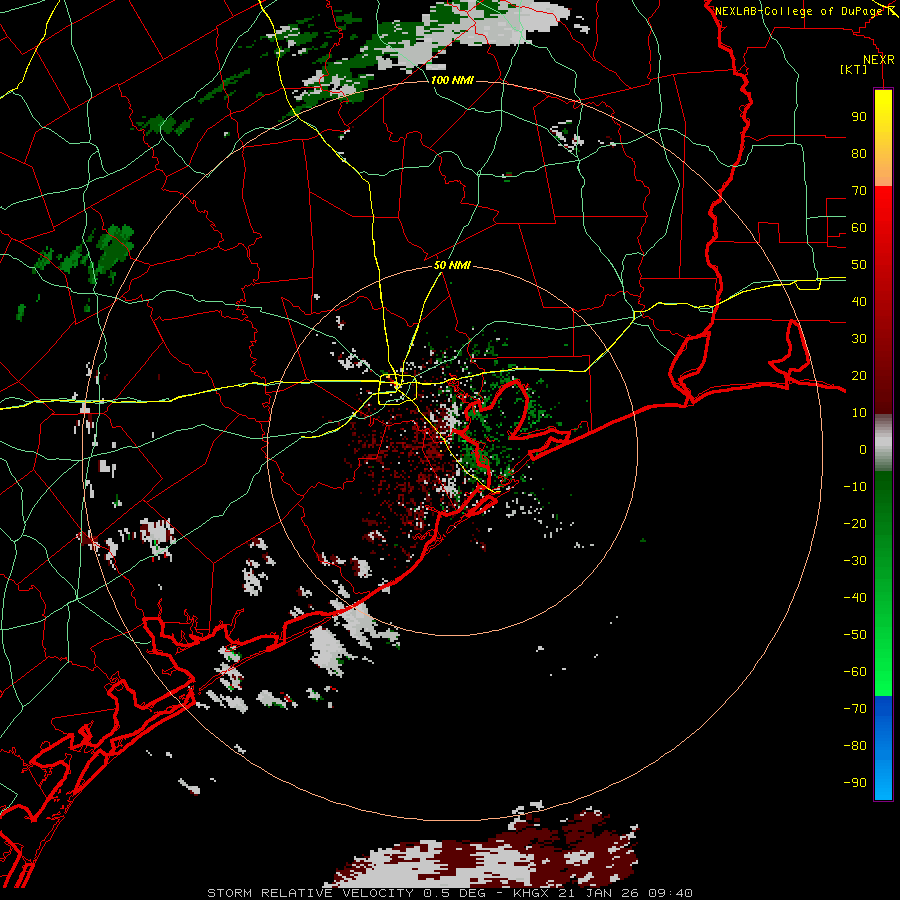Click the [KT] units label

point(854,69)
